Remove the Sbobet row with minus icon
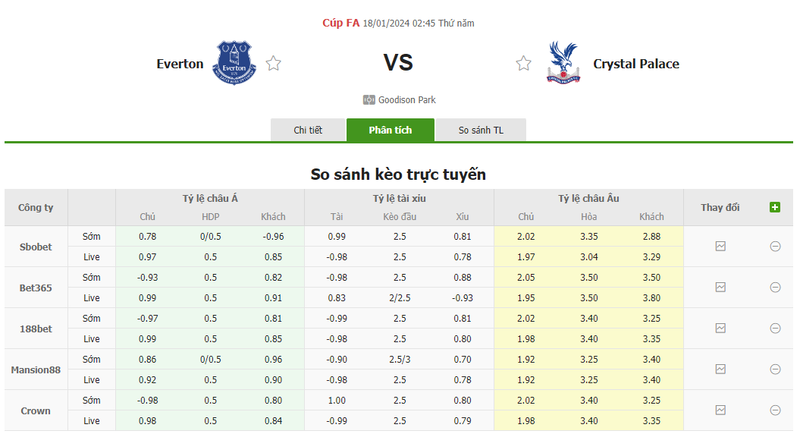 (775, 246)
